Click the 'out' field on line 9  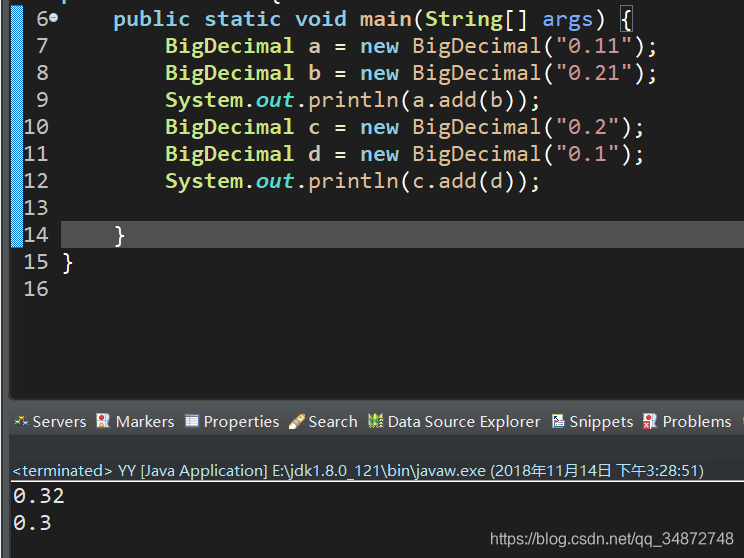275,100
